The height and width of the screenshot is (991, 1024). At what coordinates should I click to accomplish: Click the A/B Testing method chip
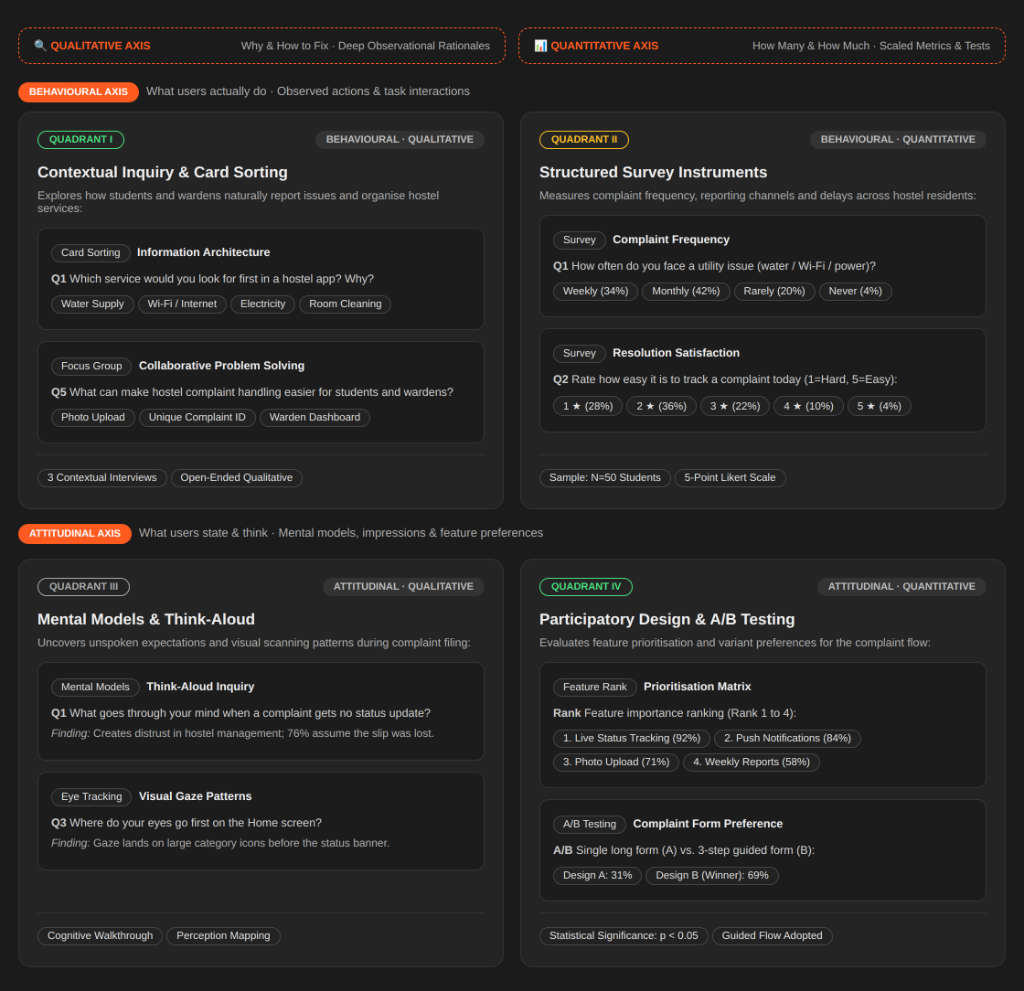click(x=590, y=824)
